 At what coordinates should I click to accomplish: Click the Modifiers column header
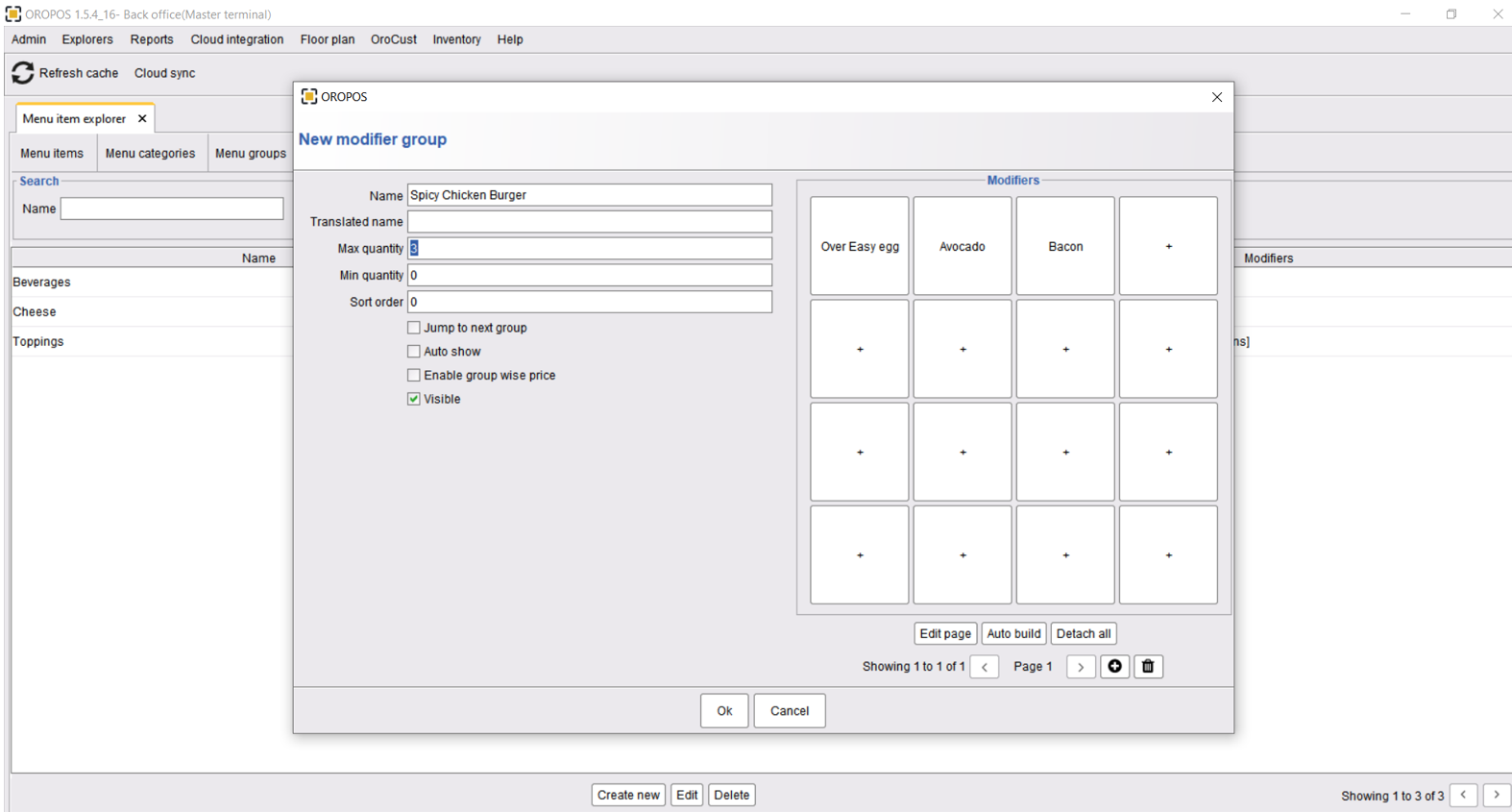[1268, 258]
